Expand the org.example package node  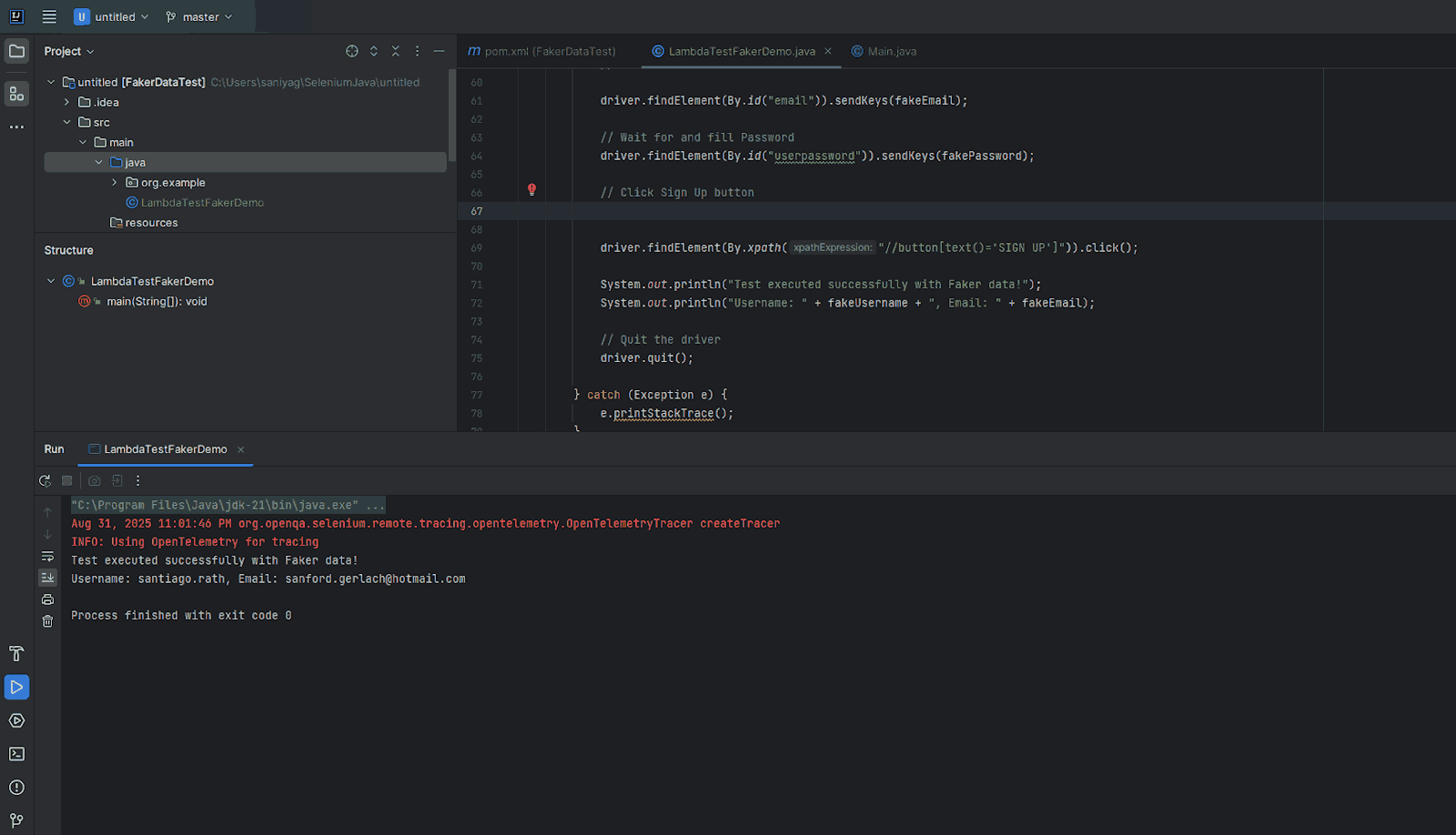[x=115, y=183]
